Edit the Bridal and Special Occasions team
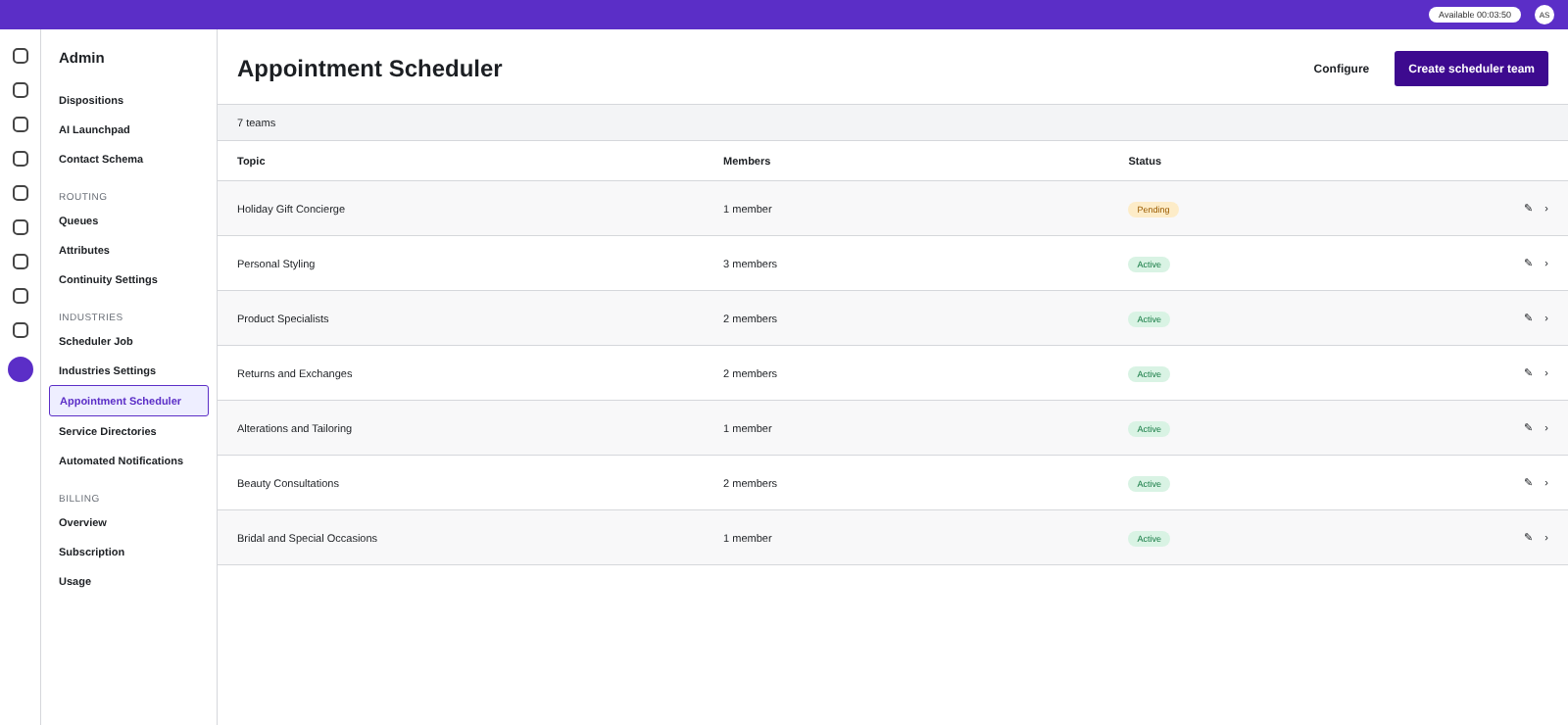Viewport: 1568px width, 725px height. point(1528,538)
